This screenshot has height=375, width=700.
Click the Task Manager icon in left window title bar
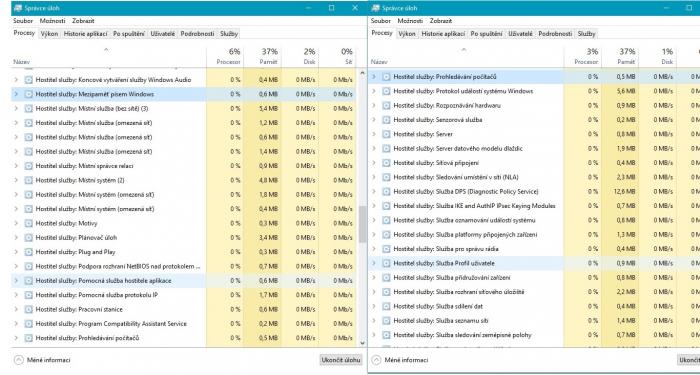click(x=18, y=8)
